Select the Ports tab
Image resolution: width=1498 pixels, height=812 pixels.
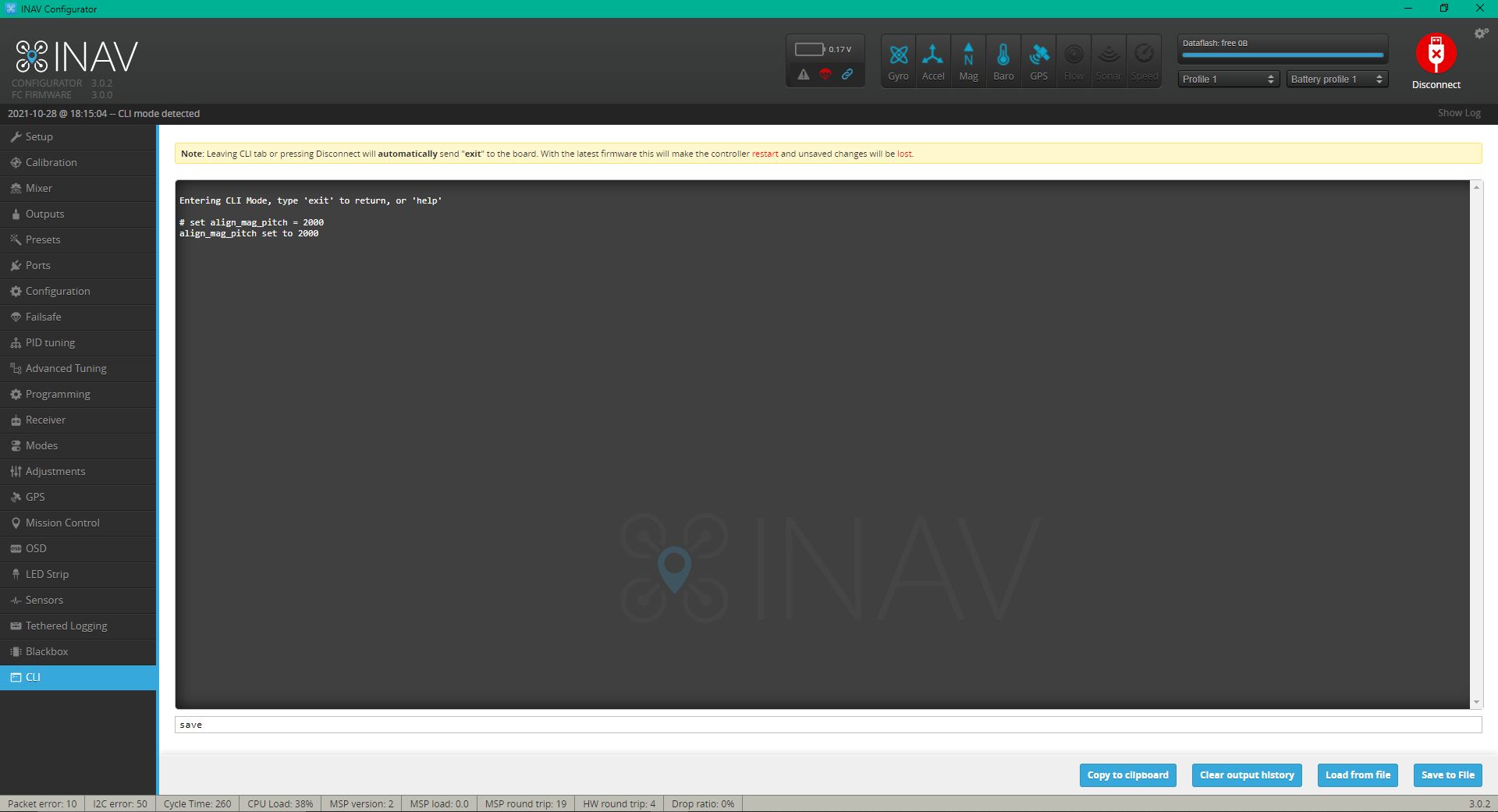point(78,265)
